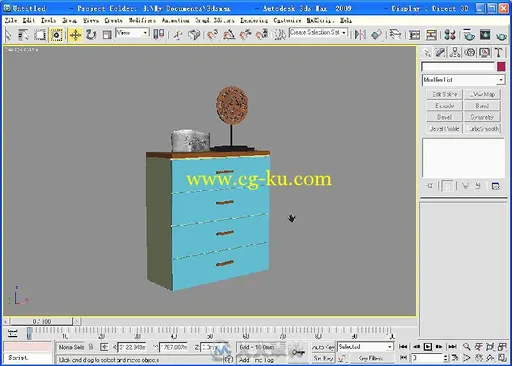Select the Select and Move tool
Screen dimensions: 512x366
click(x=75, y=35)
